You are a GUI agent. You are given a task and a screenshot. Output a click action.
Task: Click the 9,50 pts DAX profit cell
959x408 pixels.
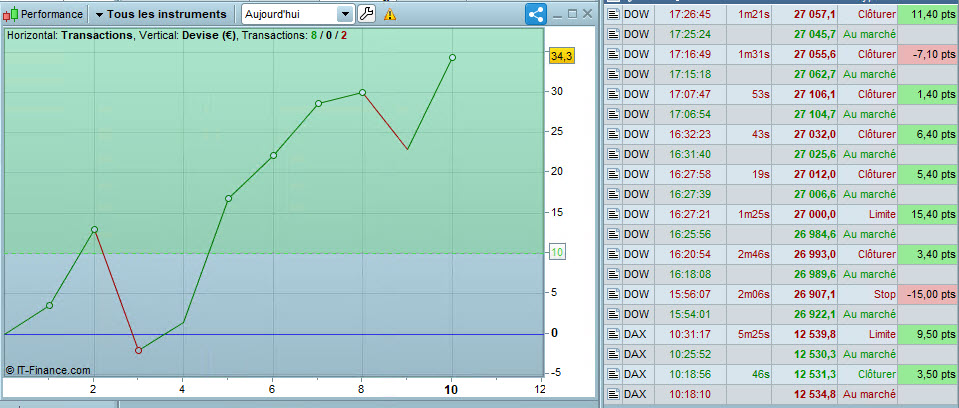(927, 334)
